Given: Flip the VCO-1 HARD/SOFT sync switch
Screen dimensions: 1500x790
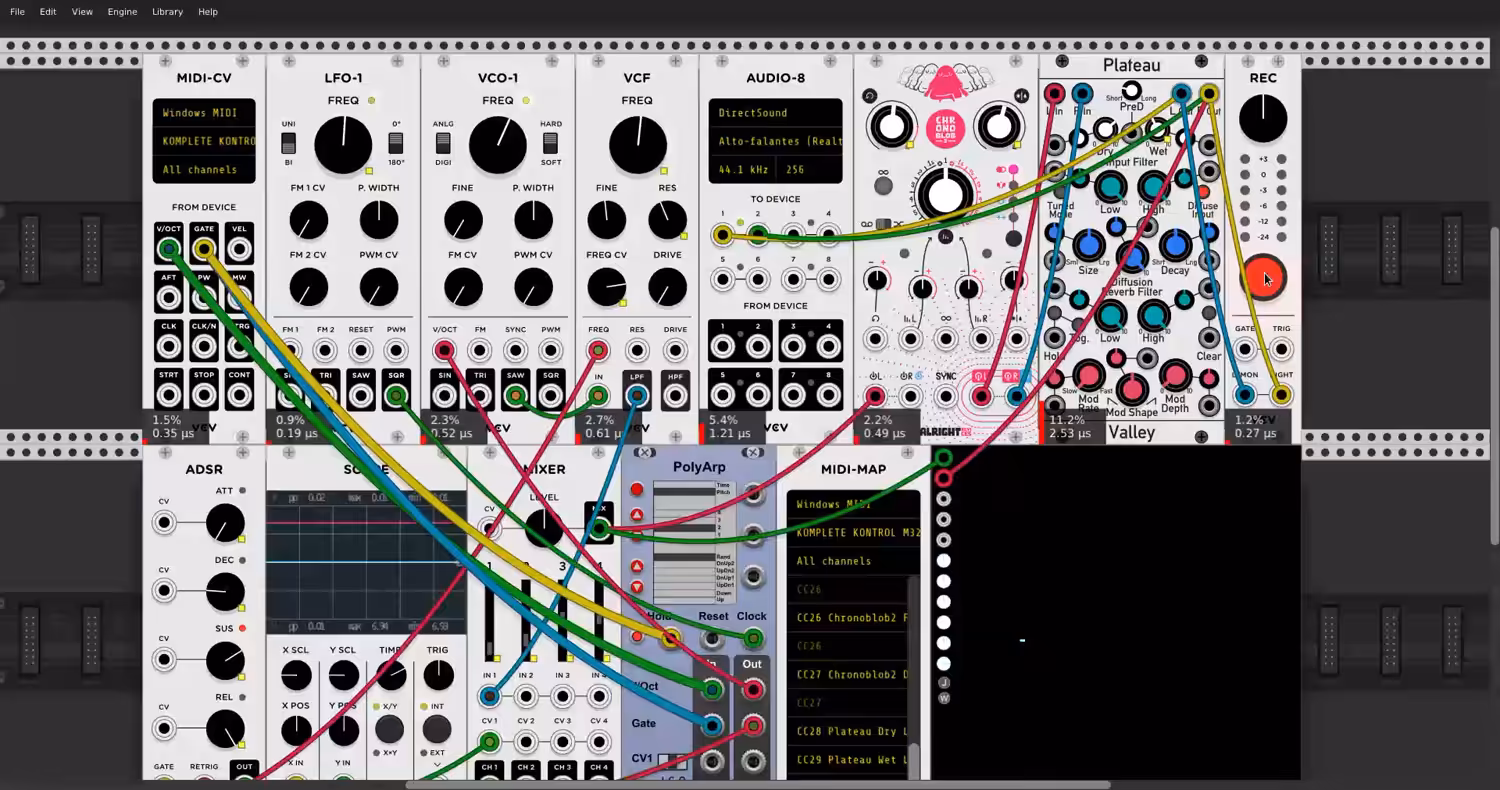Looking at the screenshot, I should click(x=551, y=143).
